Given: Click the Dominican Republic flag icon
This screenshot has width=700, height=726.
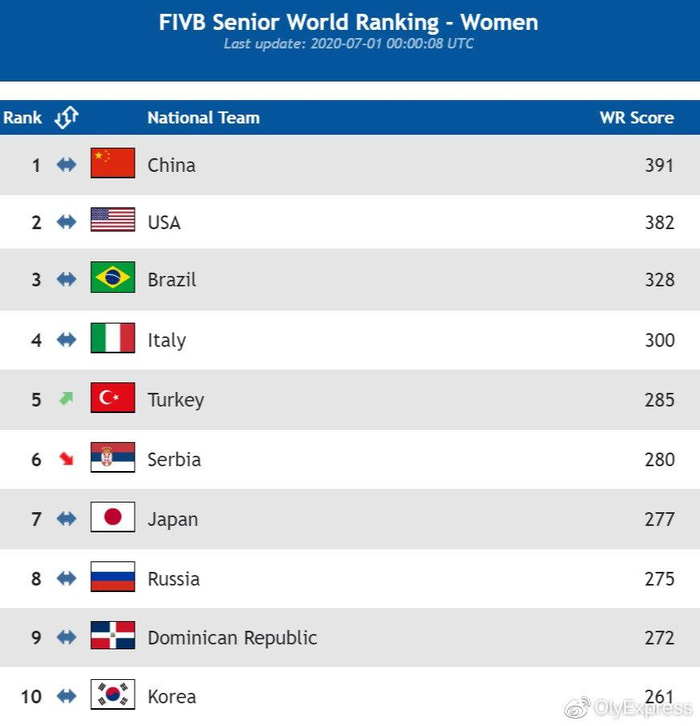Looking at the screenshot, I should coord(113,636).
